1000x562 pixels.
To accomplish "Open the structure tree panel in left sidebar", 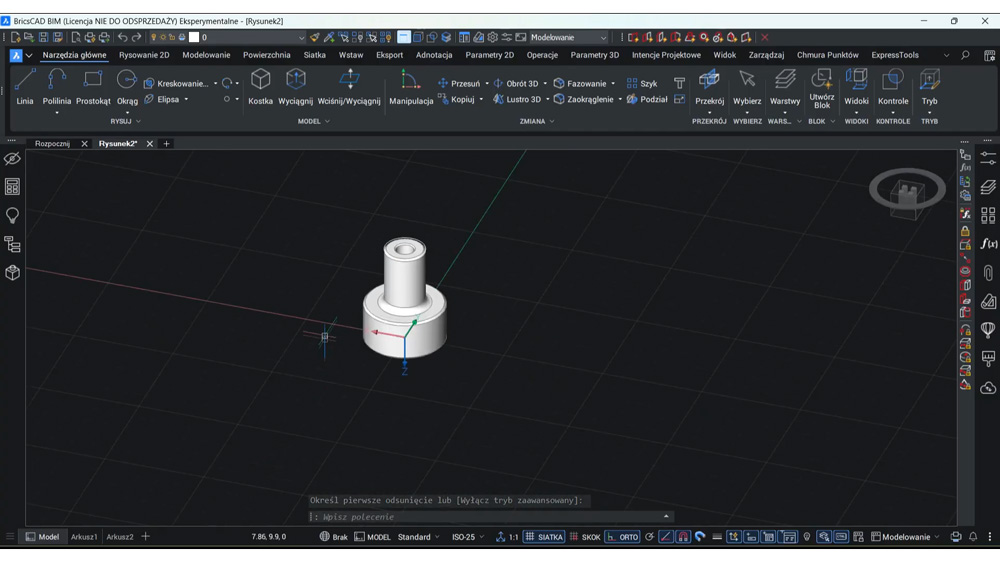I will tap(12, 244).
